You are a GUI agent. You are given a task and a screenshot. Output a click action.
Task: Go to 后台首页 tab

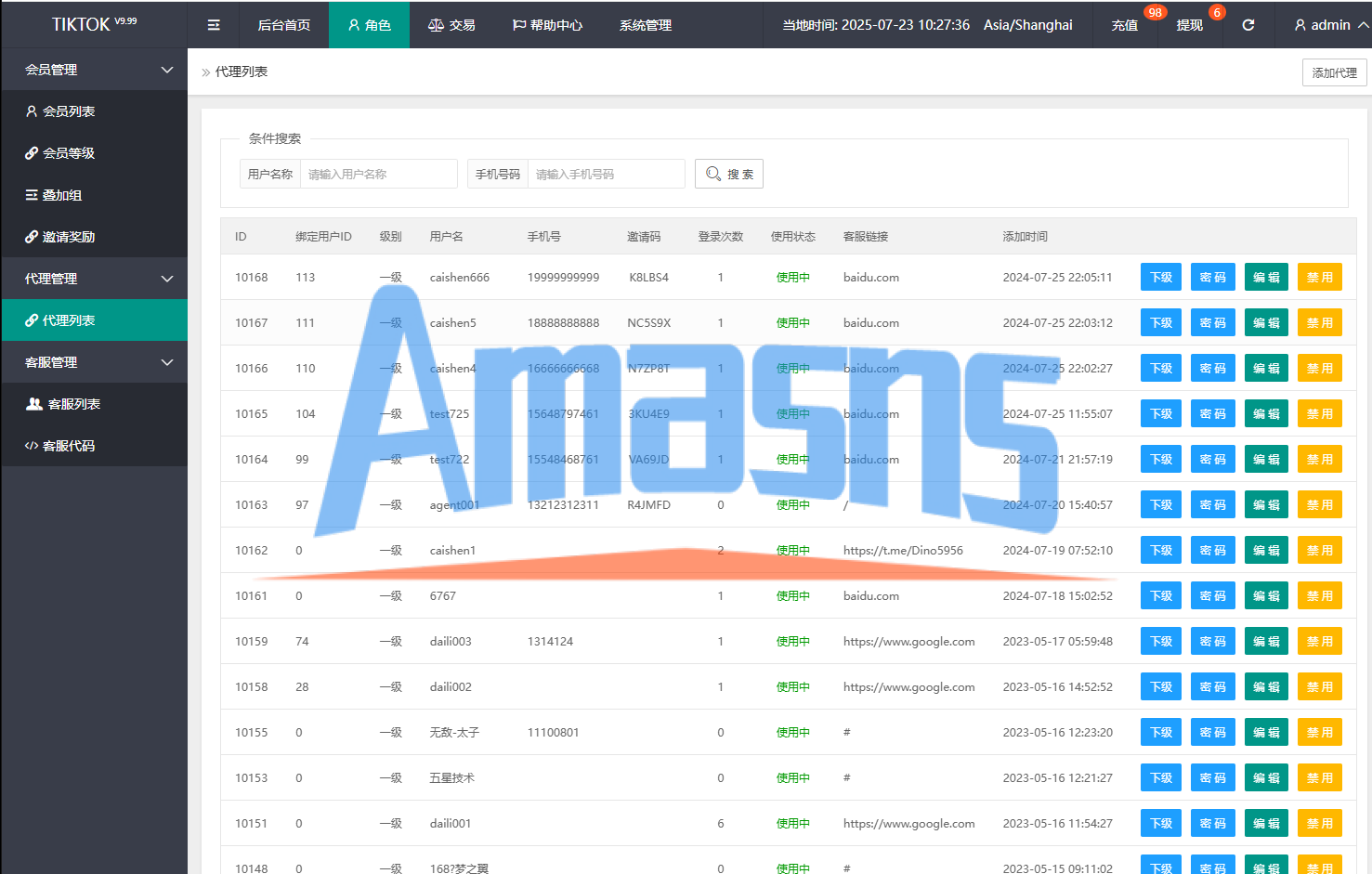283,25
